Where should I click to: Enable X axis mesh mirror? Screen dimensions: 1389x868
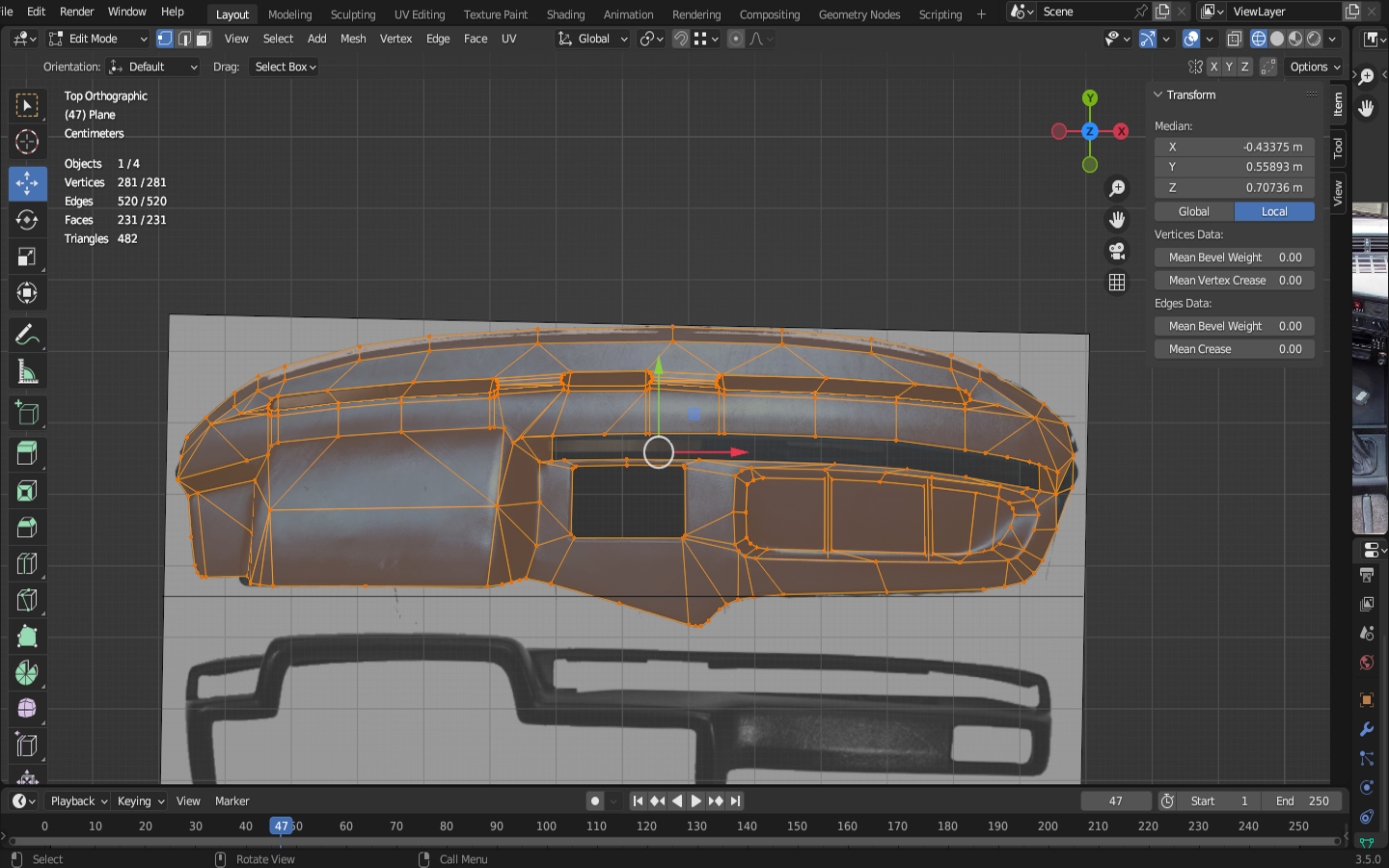coord(1213,67)
